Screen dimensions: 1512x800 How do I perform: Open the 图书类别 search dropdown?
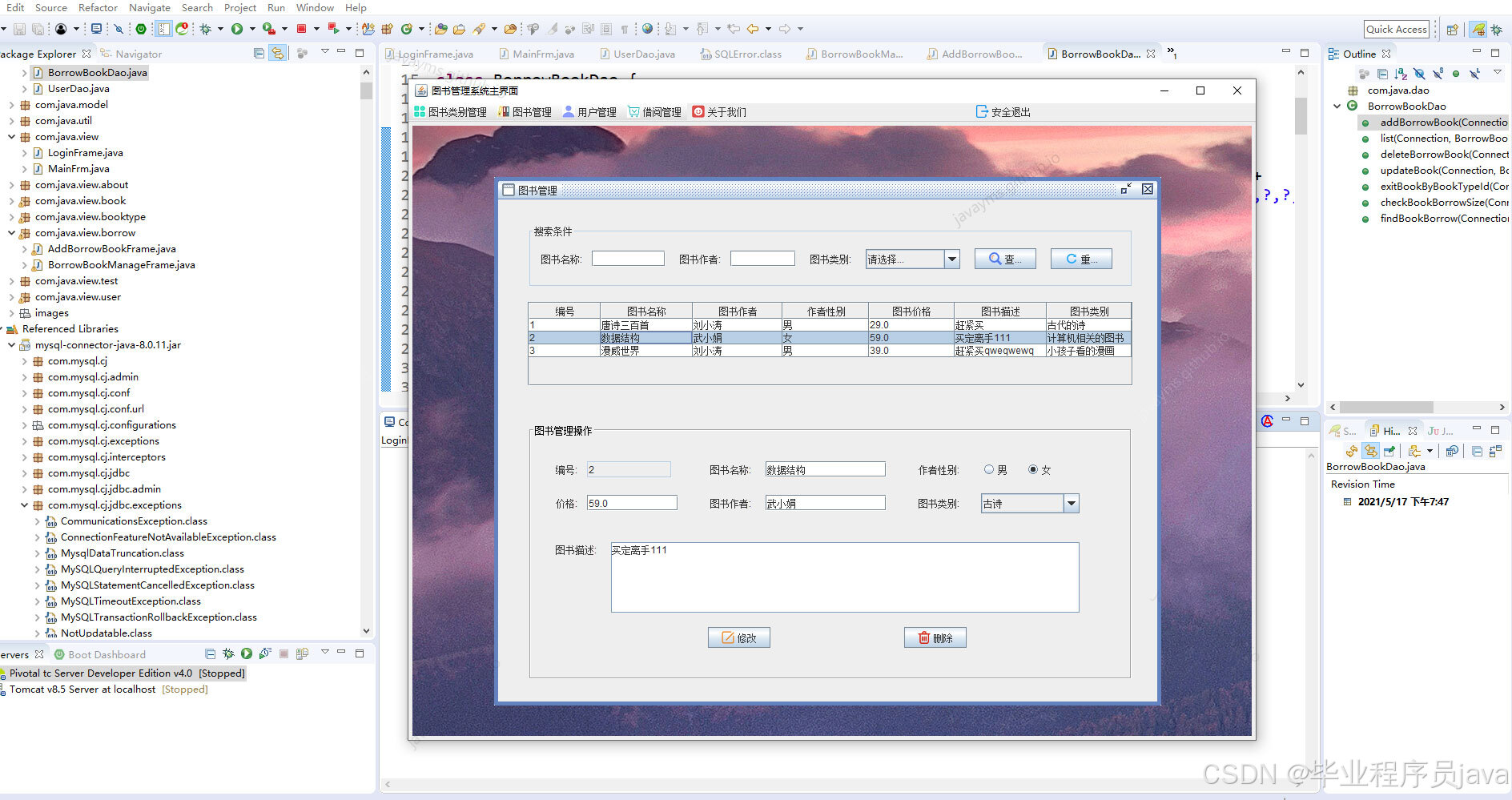(951, 259)
